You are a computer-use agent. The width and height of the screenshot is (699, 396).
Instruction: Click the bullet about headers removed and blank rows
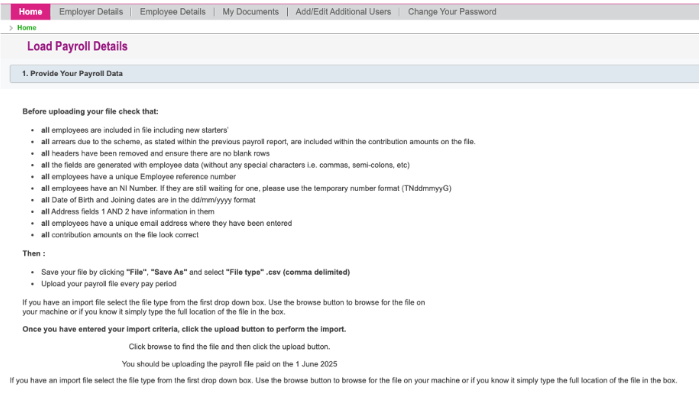(155, 153)
